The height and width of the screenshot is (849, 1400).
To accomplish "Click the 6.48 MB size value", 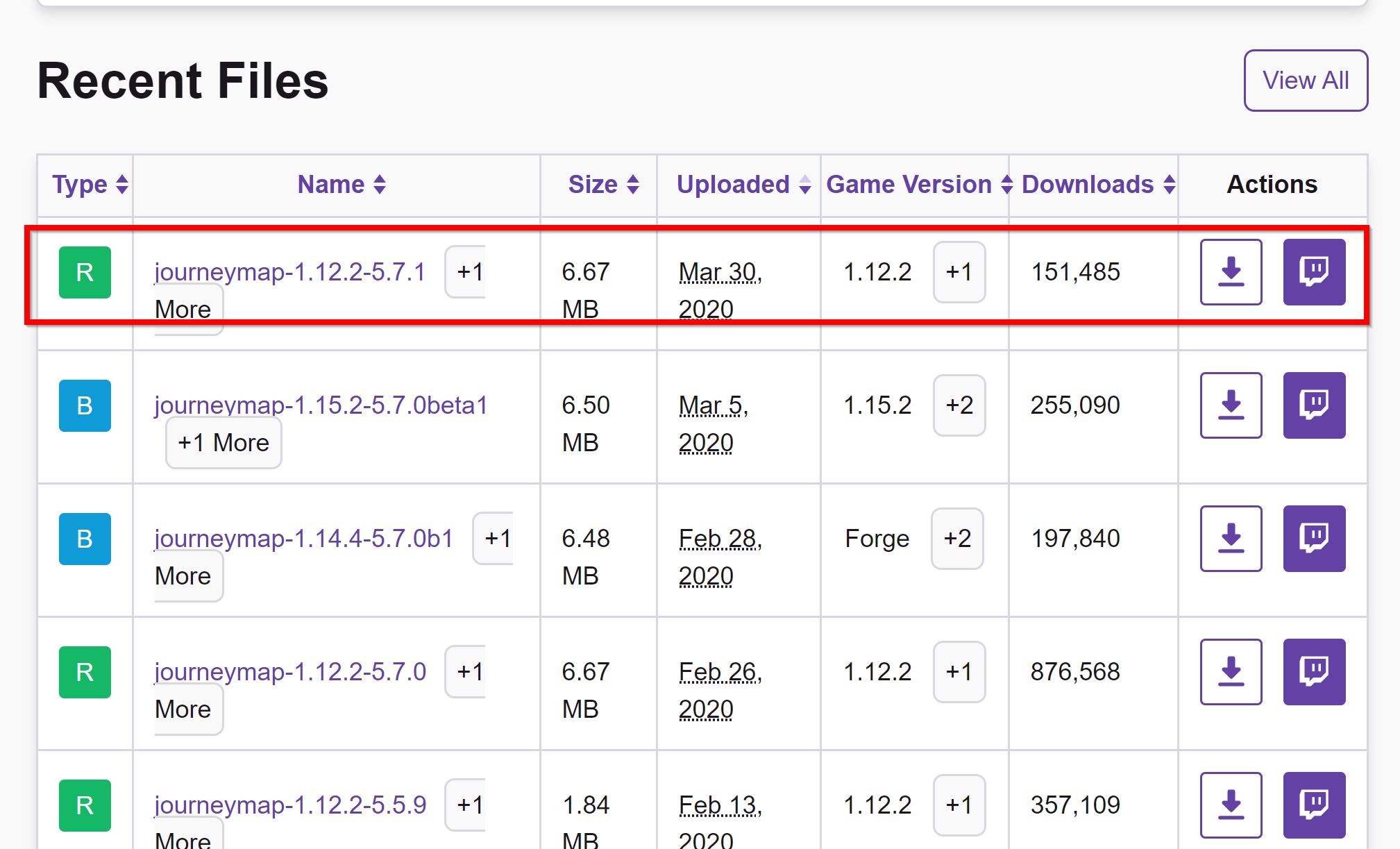I will [x=586, y=557].
